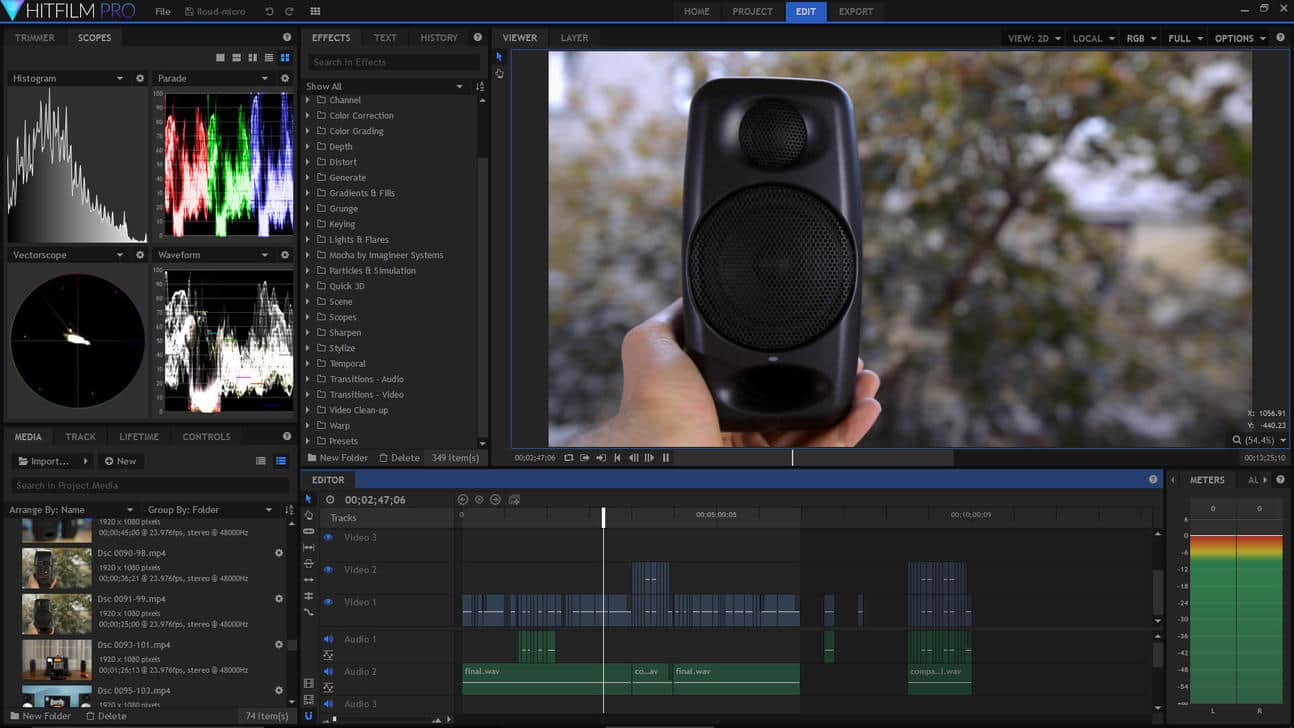Mute the Audio 1 track
1294x728 pixels.
[327, 639]
